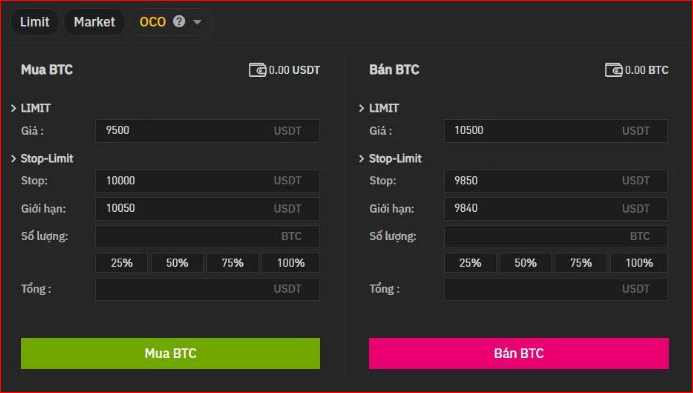Select the OCO order tab

click(x=152, y=22)
